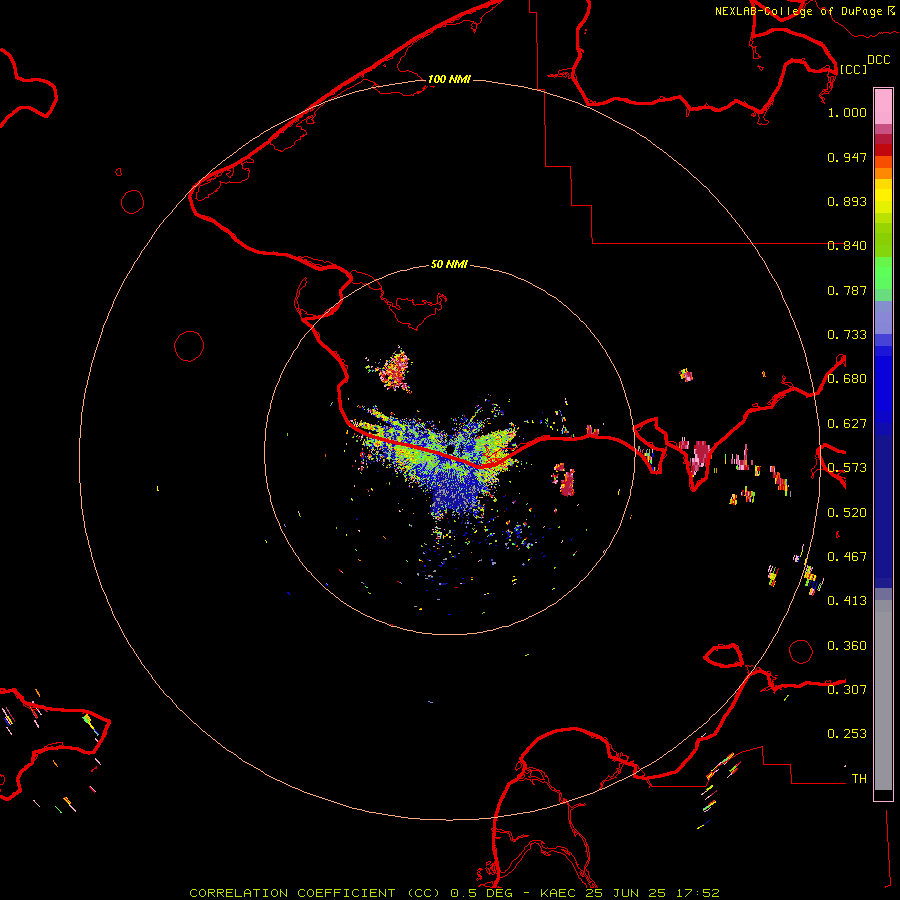Select the 1.000 scale value
The height and width of the screenshot is (900, 900).
click(x=847, y=112)
